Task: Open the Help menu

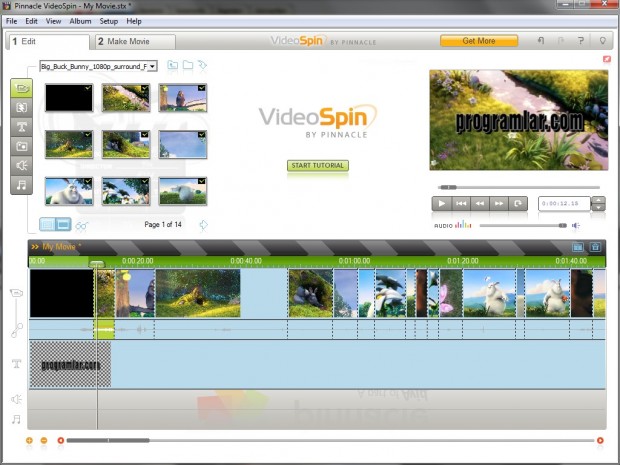Action: coord(134,21)
